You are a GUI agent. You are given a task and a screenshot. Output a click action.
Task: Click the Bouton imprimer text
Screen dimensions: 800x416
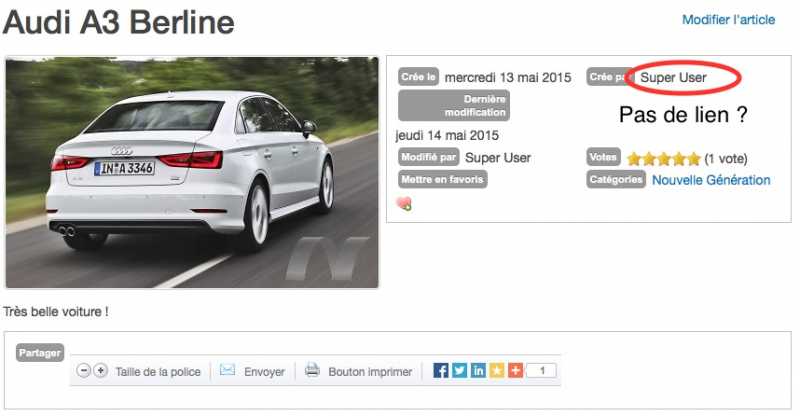pyautogui.click(x=370, y=372)
